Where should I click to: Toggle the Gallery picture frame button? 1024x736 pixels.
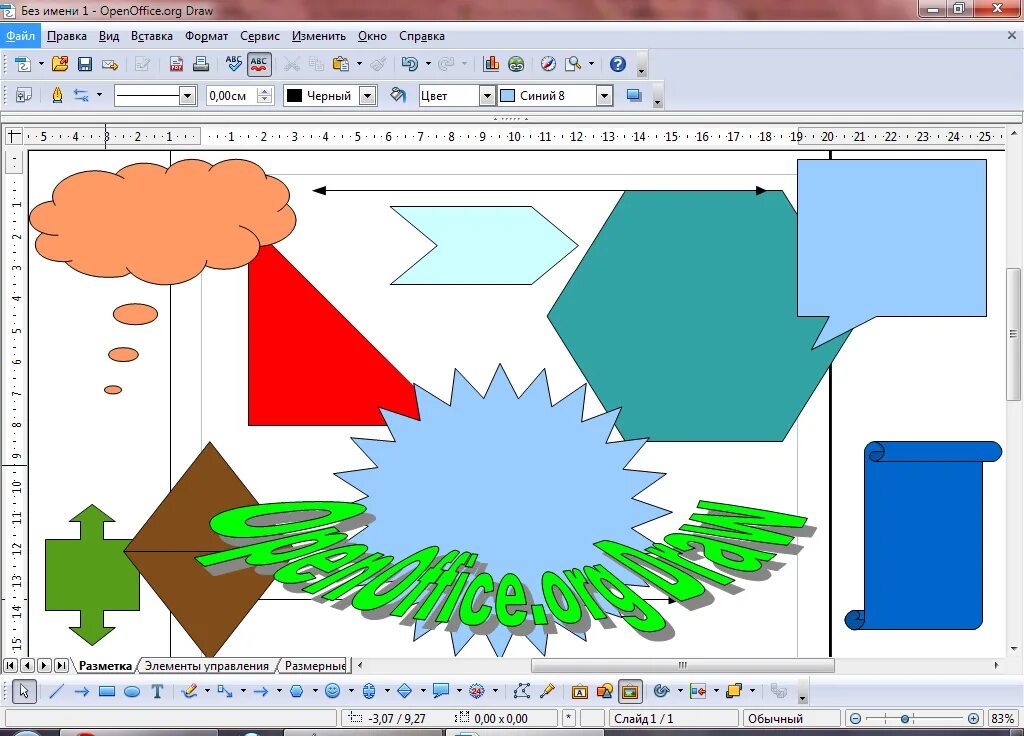pos(630,691)
